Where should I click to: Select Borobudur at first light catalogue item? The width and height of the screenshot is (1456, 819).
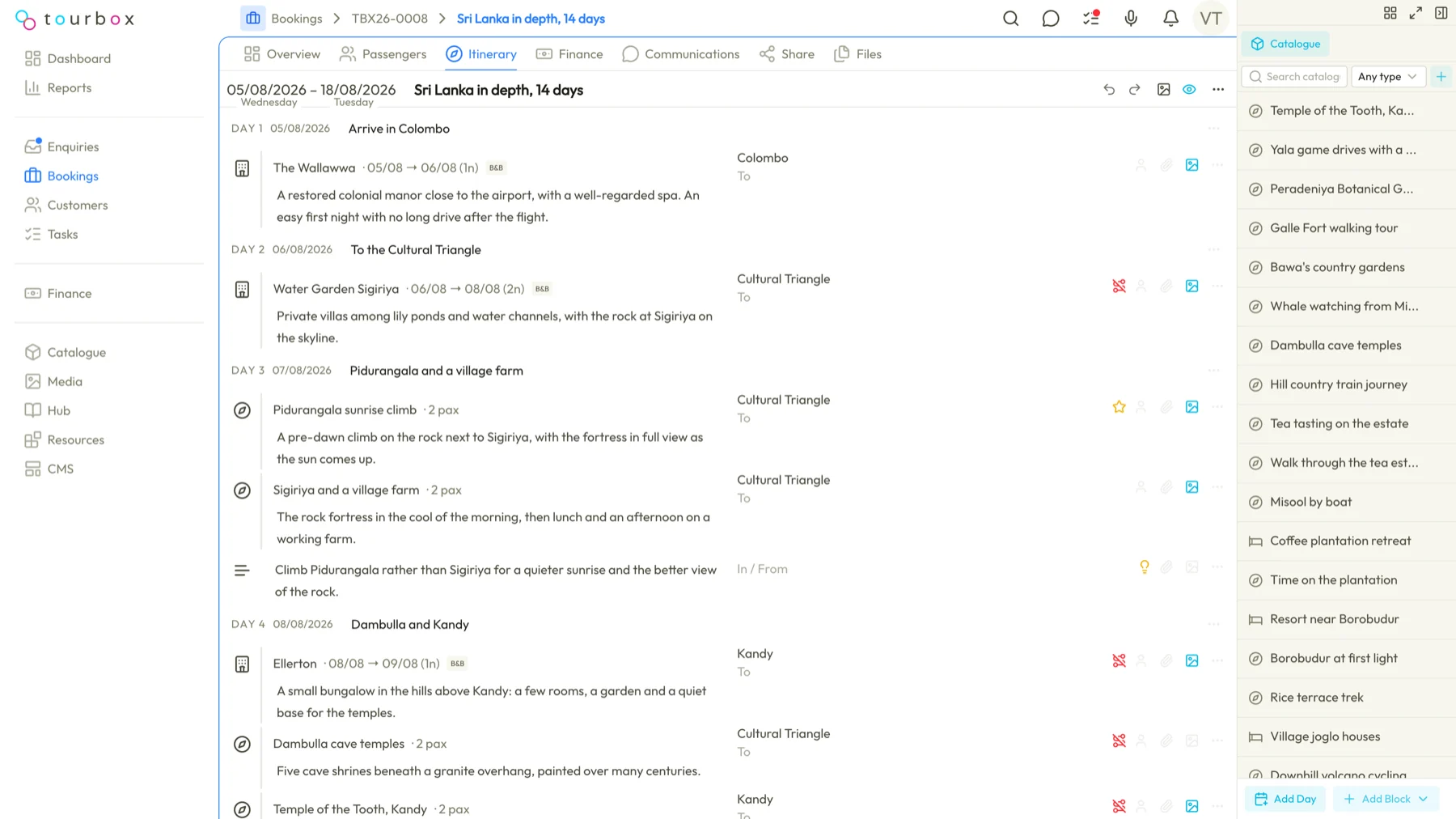[x=1346, y=659]
